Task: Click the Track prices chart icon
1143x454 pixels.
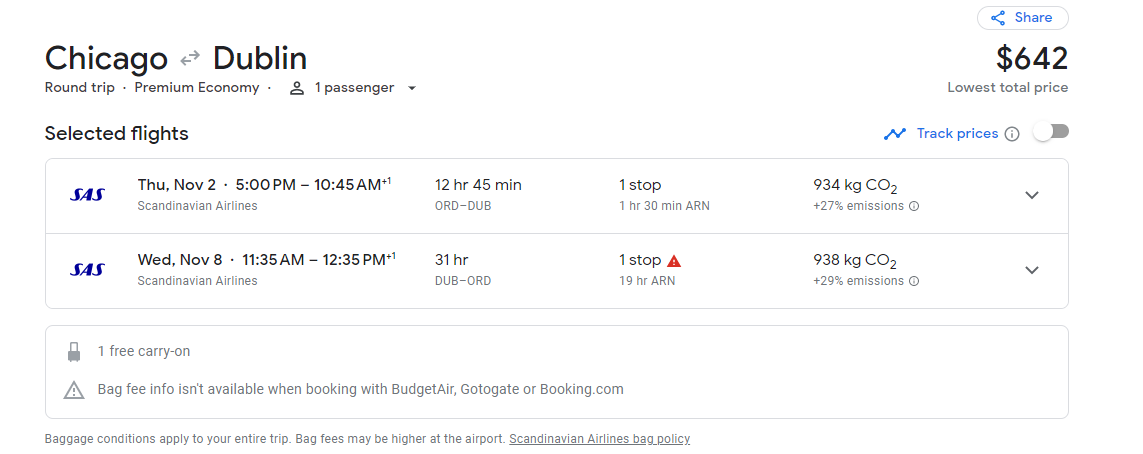Action: 895,134
